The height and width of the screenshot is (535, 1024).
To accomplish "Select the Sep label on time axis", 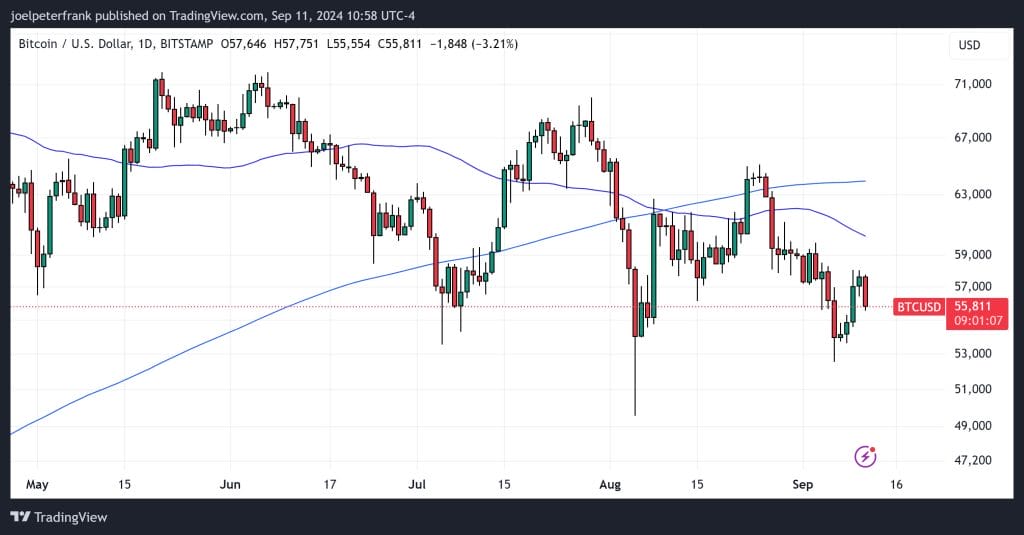I will point(803,484).
